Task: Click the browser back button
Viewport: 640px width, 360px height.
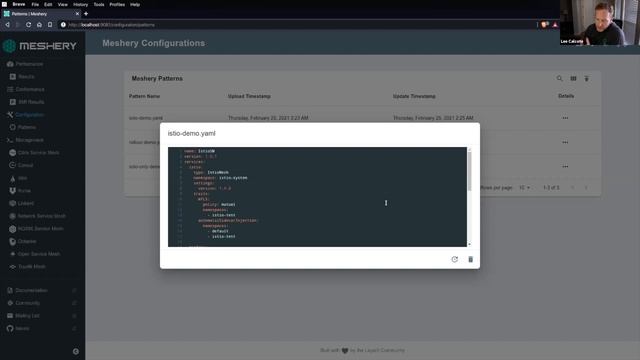Action: coord(7,25)
